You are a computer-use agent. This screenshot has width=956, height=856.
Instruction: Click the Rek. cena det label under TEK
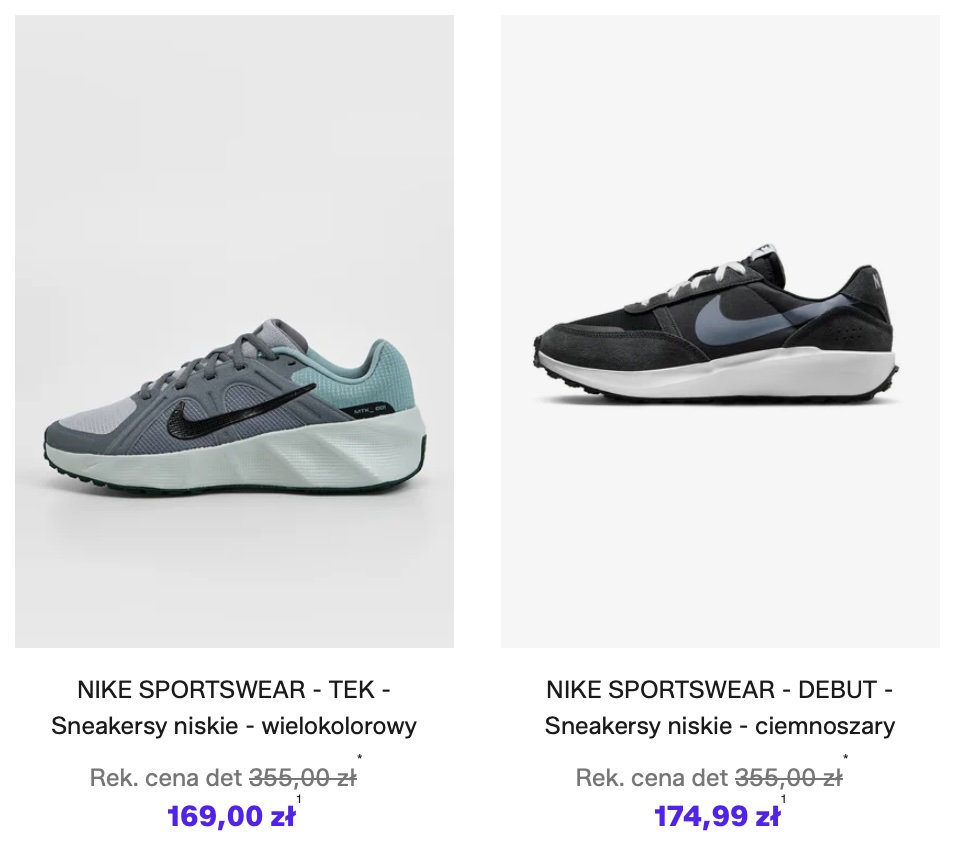[166, 778]
